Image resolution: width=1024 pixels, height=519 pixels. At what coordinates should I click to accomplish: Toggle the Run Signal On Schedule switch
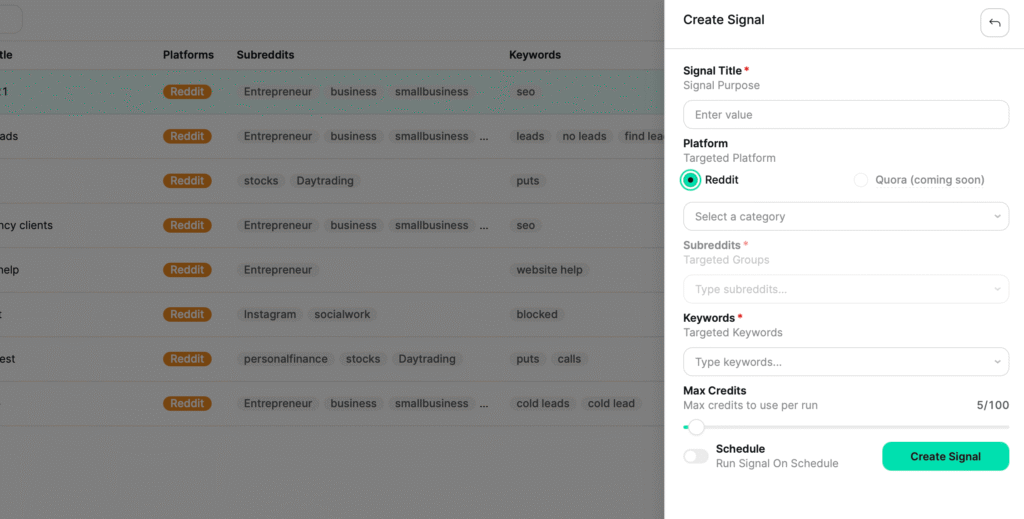click(x=696, y=457)
